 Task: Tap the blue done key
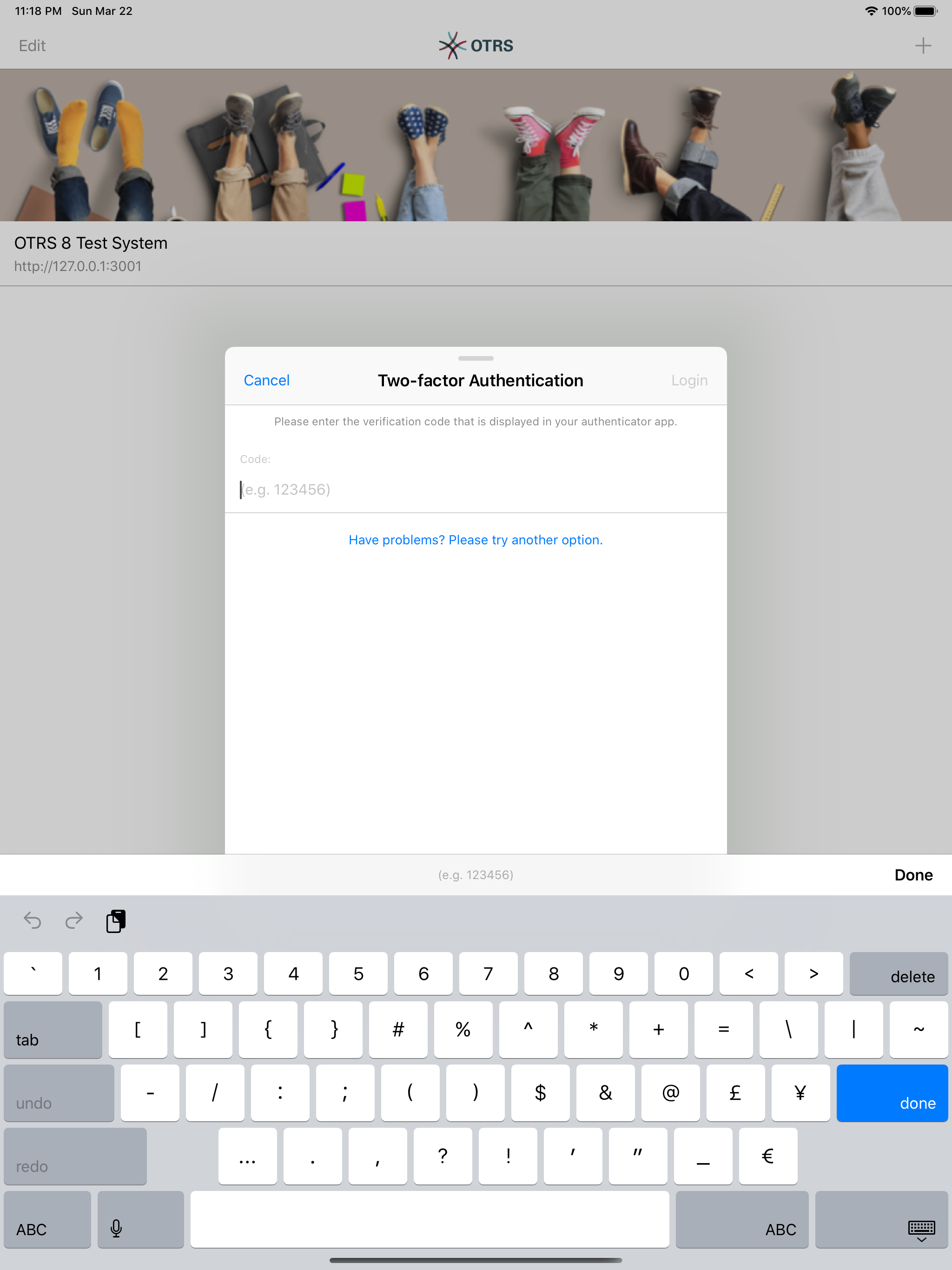tap(892, 1093)
